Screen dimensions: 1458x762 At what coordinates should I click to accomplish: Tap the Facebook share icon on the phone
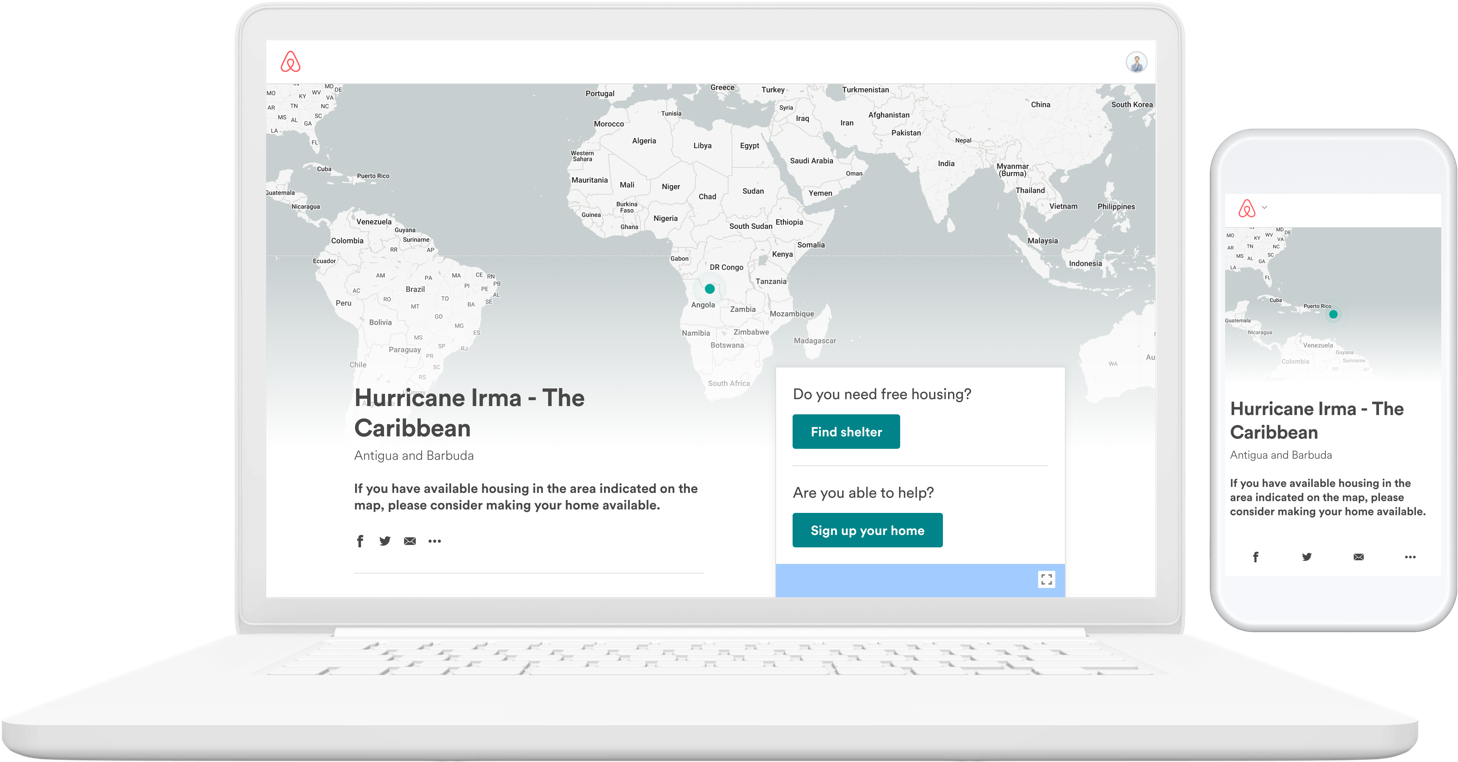pyautogui.click(x=1256, y=557)
